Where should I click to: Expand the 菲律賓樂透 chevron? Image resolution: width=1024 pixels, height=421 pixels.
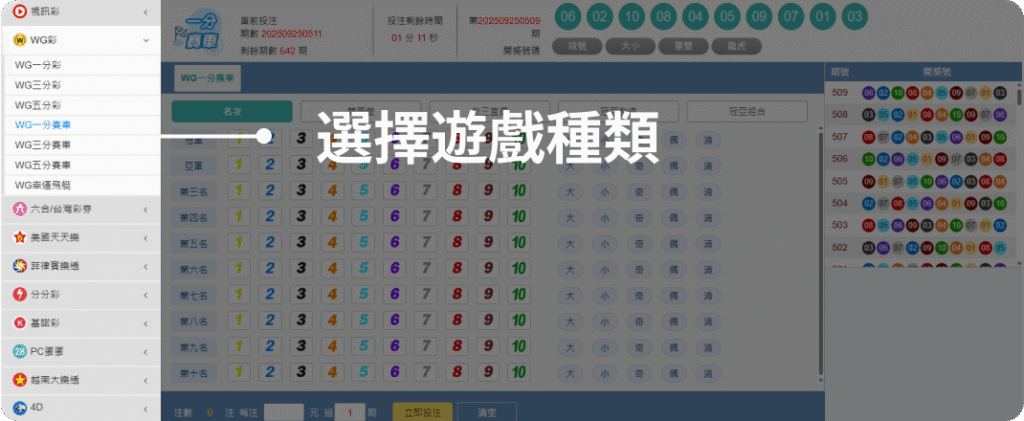(146, 266)
